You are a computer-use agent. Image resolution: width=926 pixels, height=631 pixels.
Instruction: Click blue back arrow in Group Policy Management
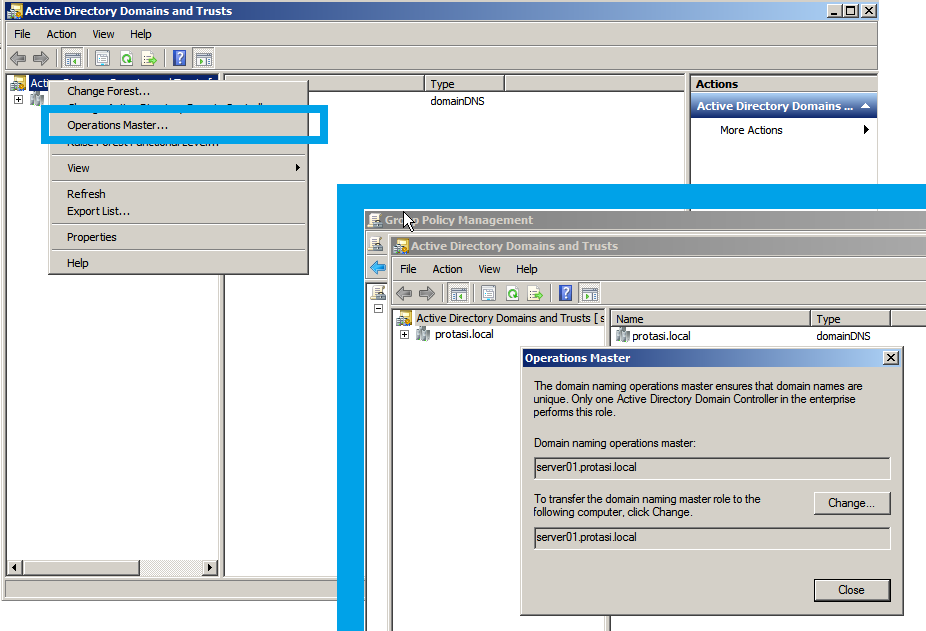377,267
